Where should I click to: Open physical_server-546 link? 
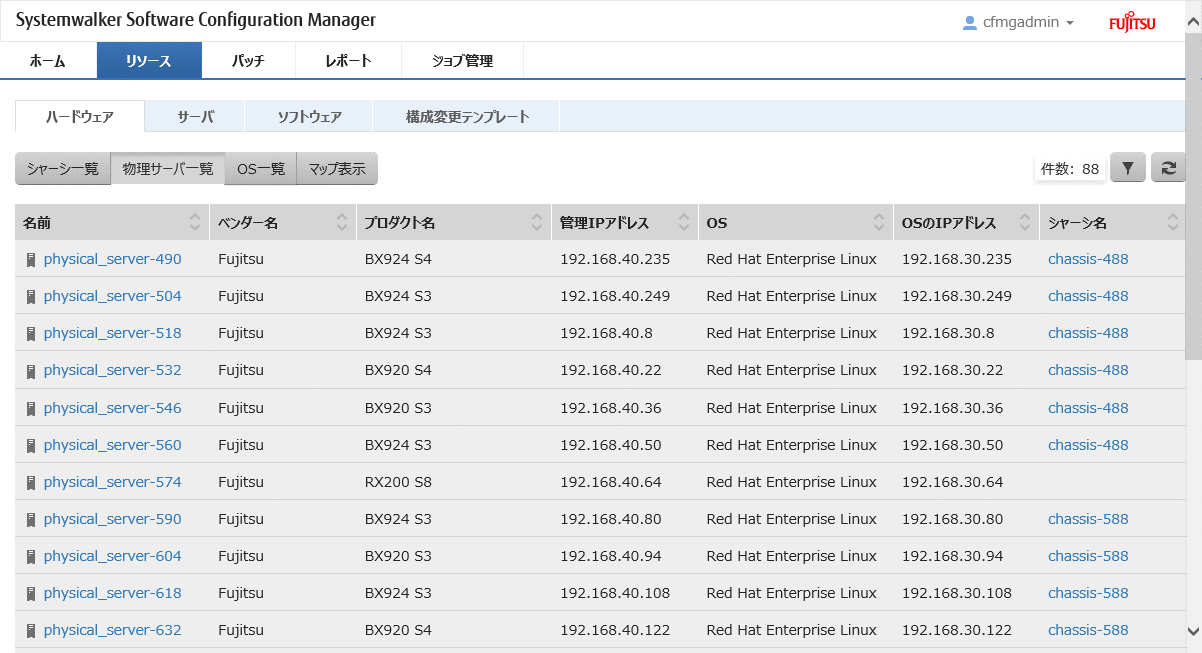click(112, 407)
